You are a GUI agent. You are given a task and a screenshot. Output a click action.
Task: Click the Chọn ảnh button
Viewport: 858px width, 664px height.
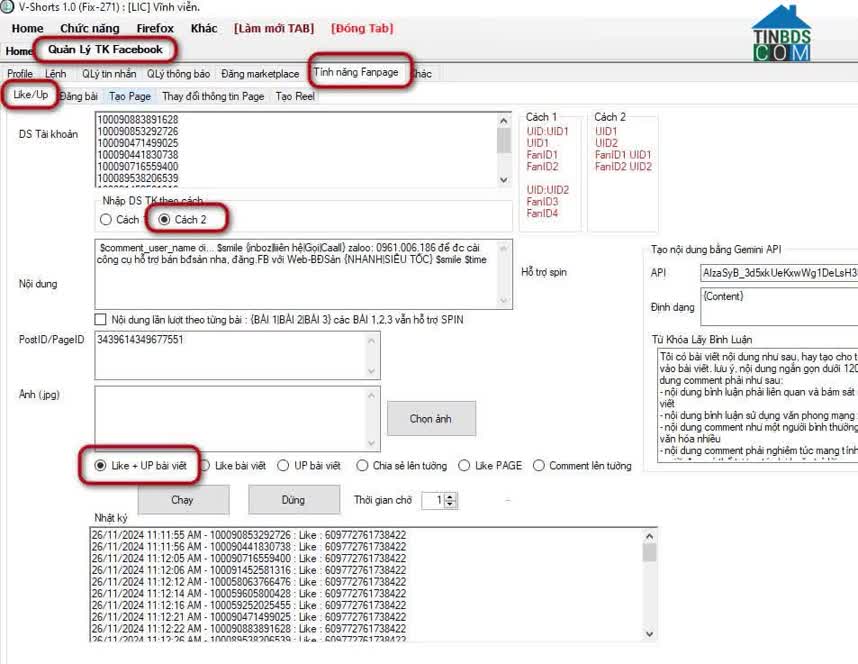pos(431,419)
